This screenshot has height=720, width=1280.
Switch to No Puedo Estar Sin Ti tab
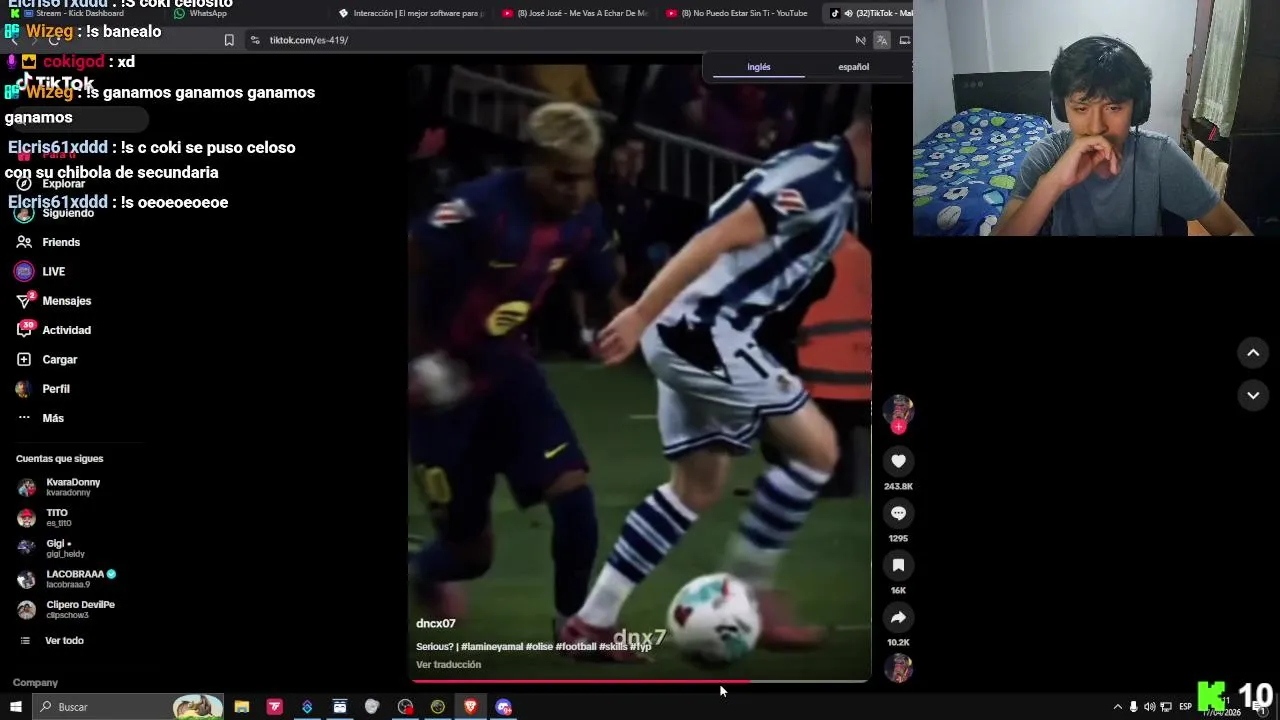tap(738, 13)
